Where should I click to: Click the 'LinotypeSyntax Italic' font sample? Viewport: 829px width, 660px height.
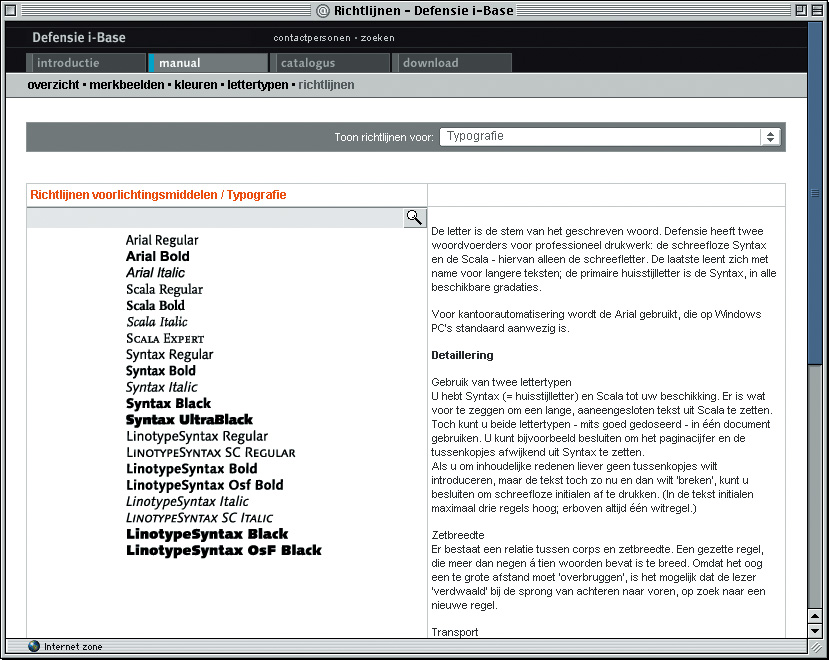coord(187,502)
